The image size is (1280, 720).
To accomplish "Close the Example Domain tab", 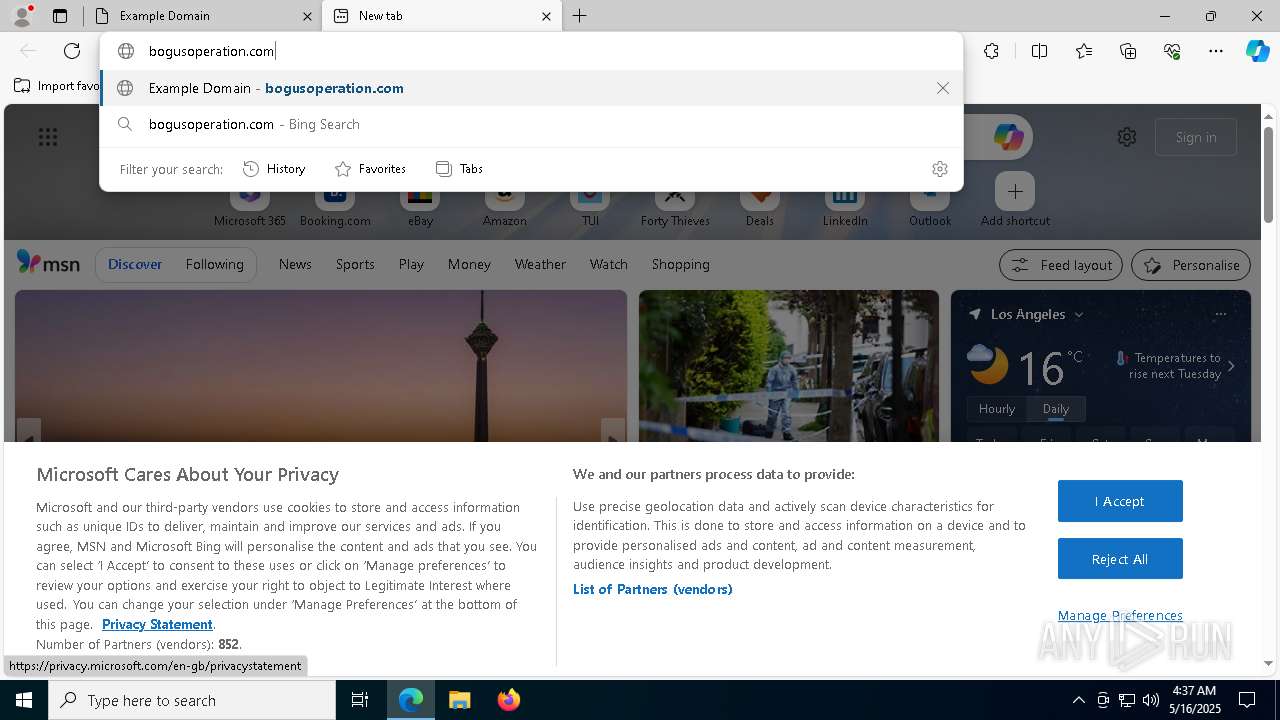I will click(307, 16).
